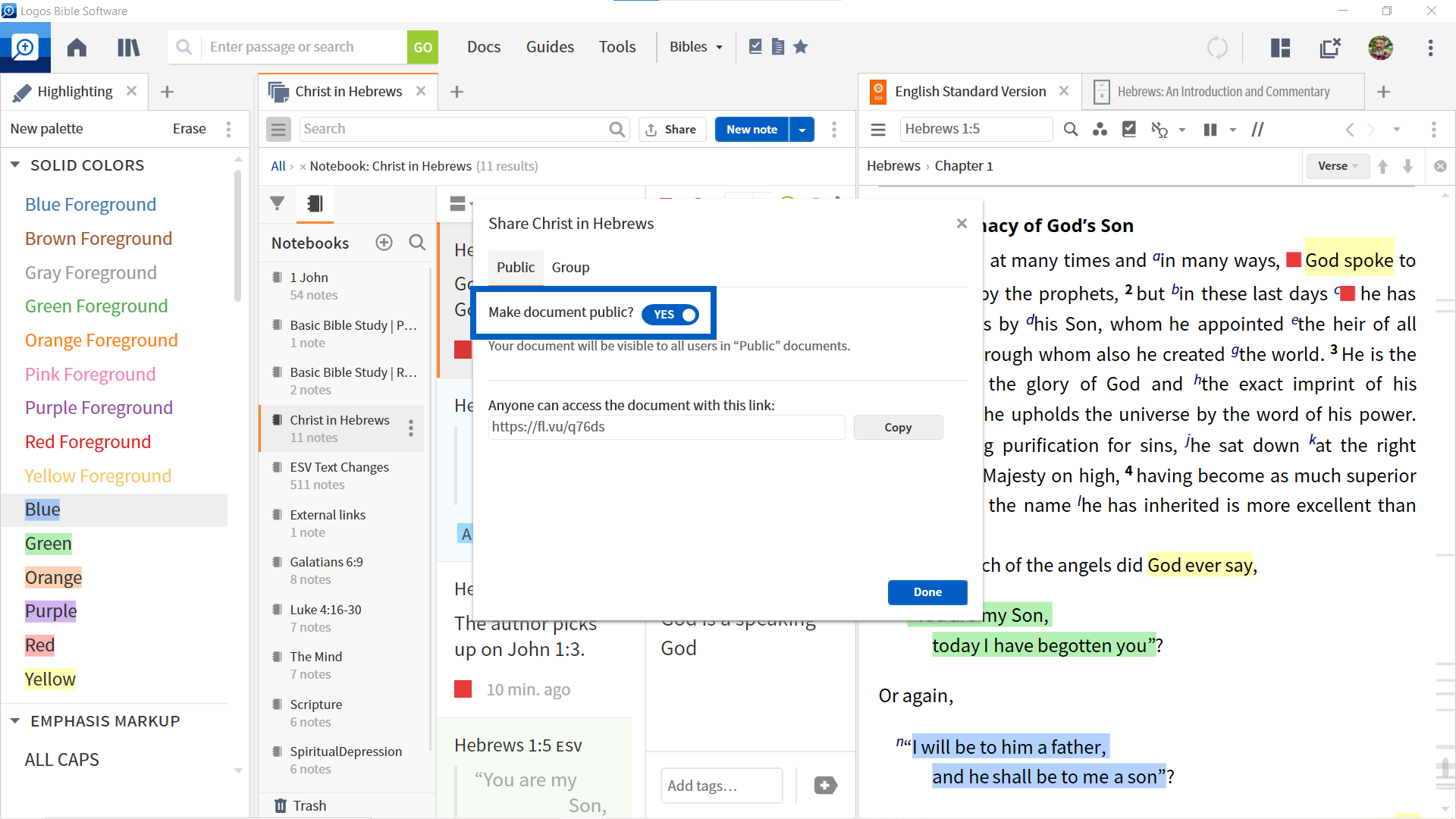The width and height of the screenshot is (1456, 819).
Task: Open visual filters three-dots icon in ESV
Action: 1100,130
